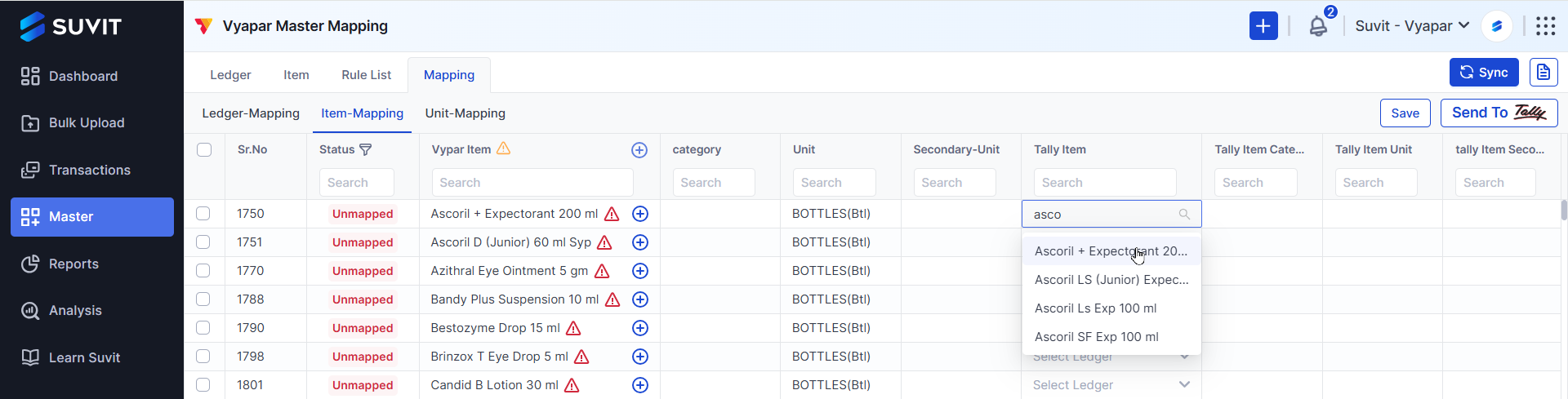The height and width of the screenshot is (399, 1568).
Task: Choose Ascoril + Expectorant 20... from dropdown
Action: coord(1111,251)
